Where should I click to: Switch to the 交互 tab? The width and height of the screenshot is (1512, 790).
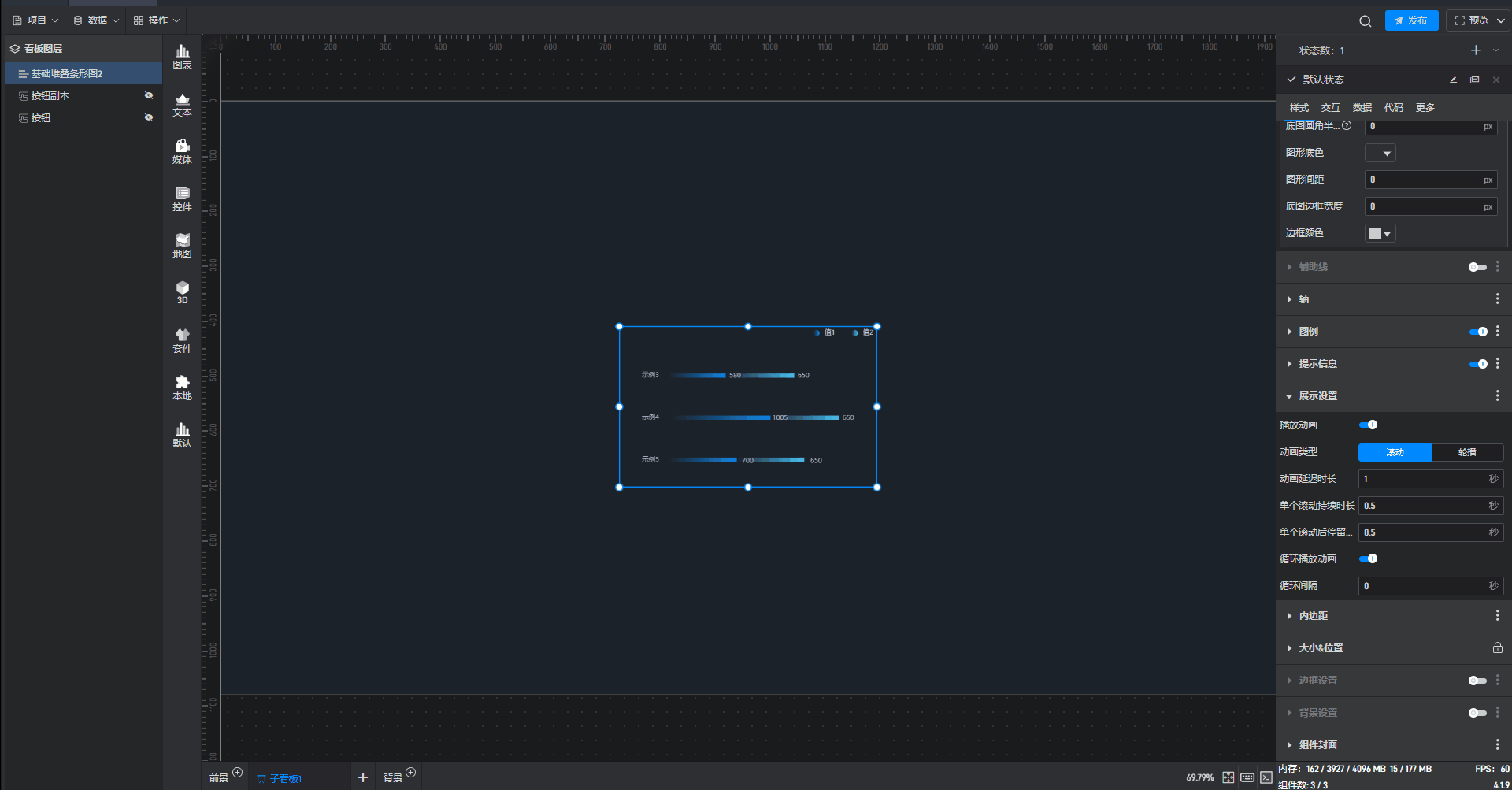click(1330, 108)
